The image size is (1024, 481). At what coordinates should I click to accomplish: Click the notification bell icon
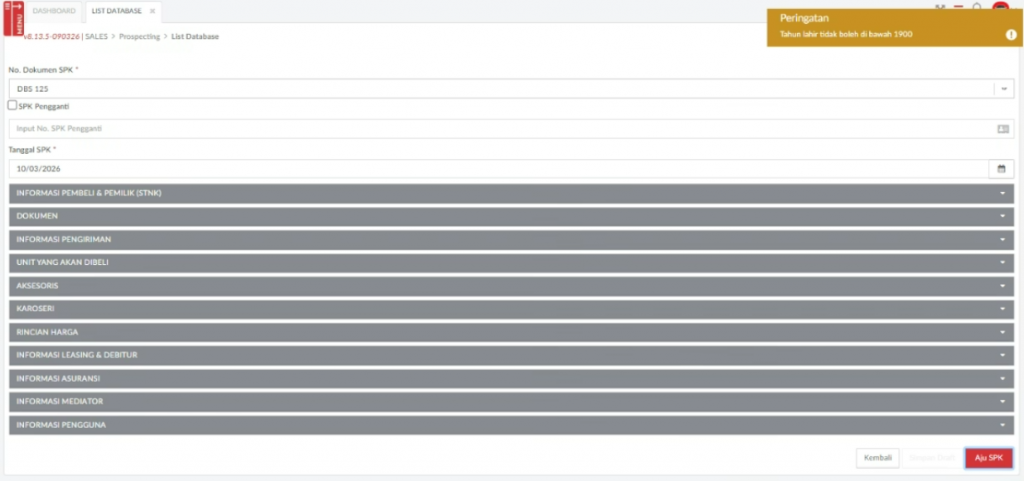tap(977, 7)
